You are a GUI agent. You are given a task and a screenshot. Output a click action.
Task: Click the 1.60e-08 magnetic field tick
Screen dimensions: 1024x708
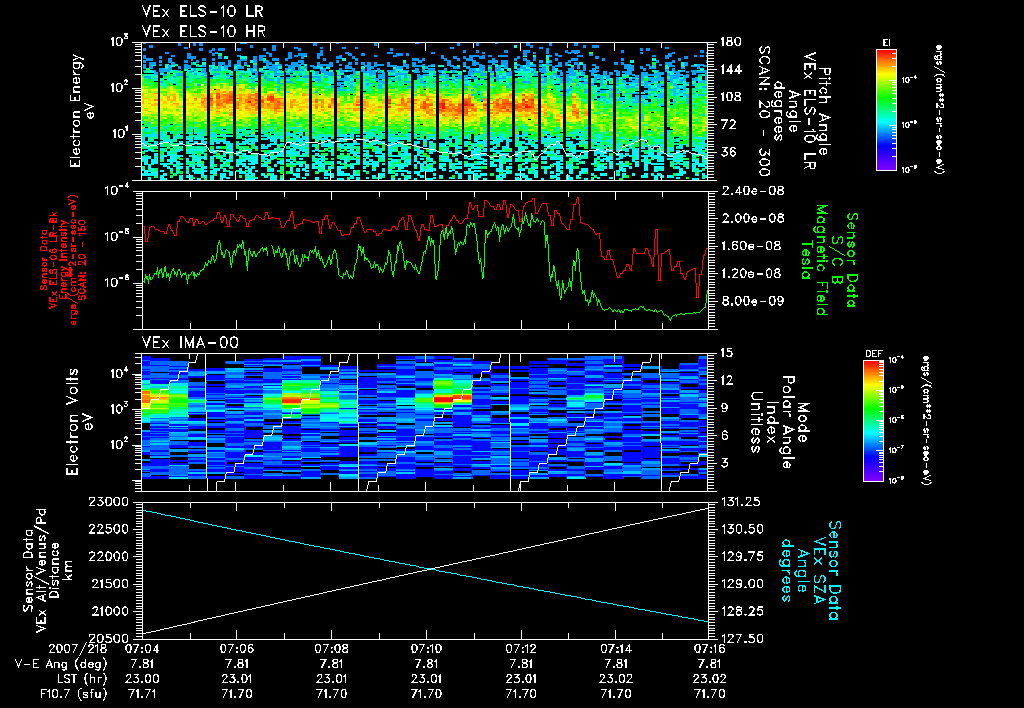point(752,246)
